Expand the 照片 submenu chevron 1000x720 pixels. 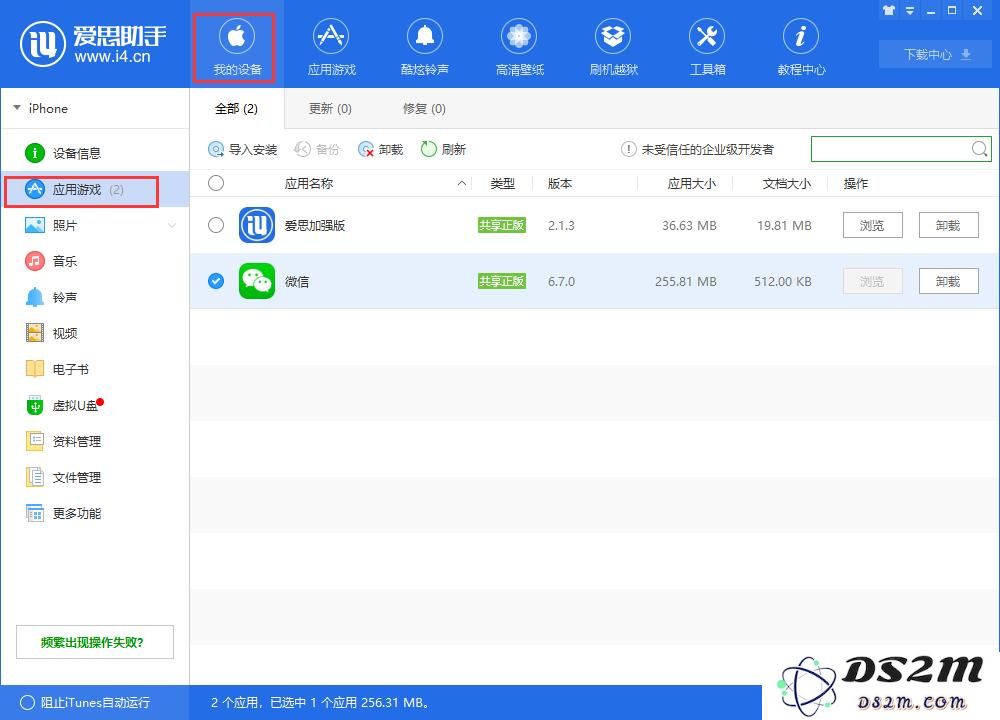point(172,225)
